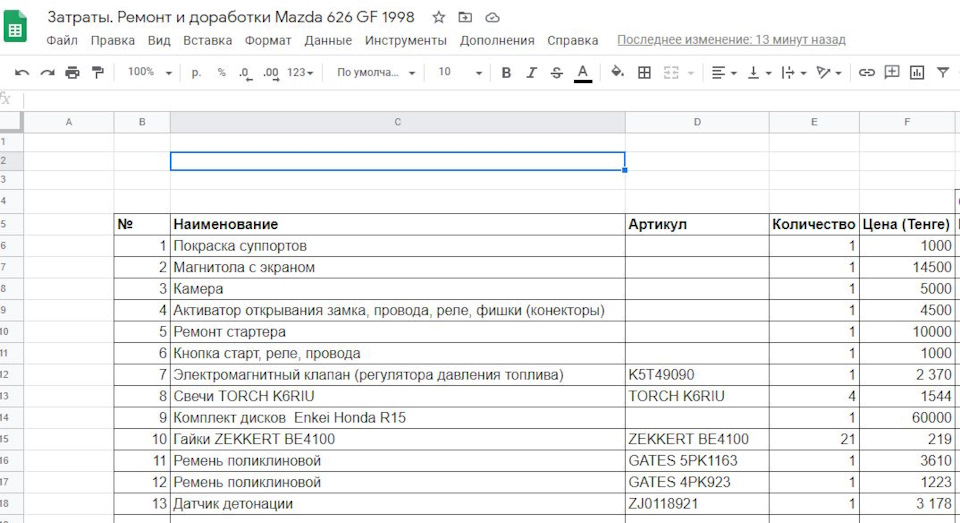Open text rotation dropdown

829,73
